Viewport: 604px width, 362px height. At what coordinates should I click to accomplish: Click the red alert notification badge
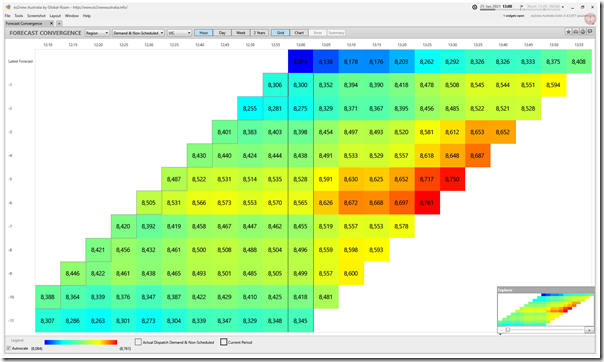(590, 18)
